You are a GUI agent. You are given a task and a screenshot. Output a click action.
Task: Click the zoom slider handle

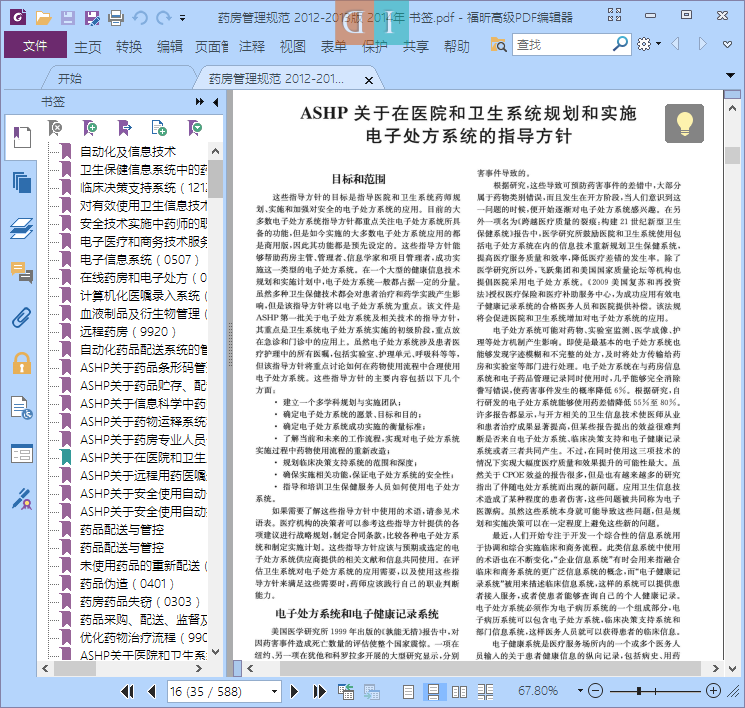(x=639, y=690)
